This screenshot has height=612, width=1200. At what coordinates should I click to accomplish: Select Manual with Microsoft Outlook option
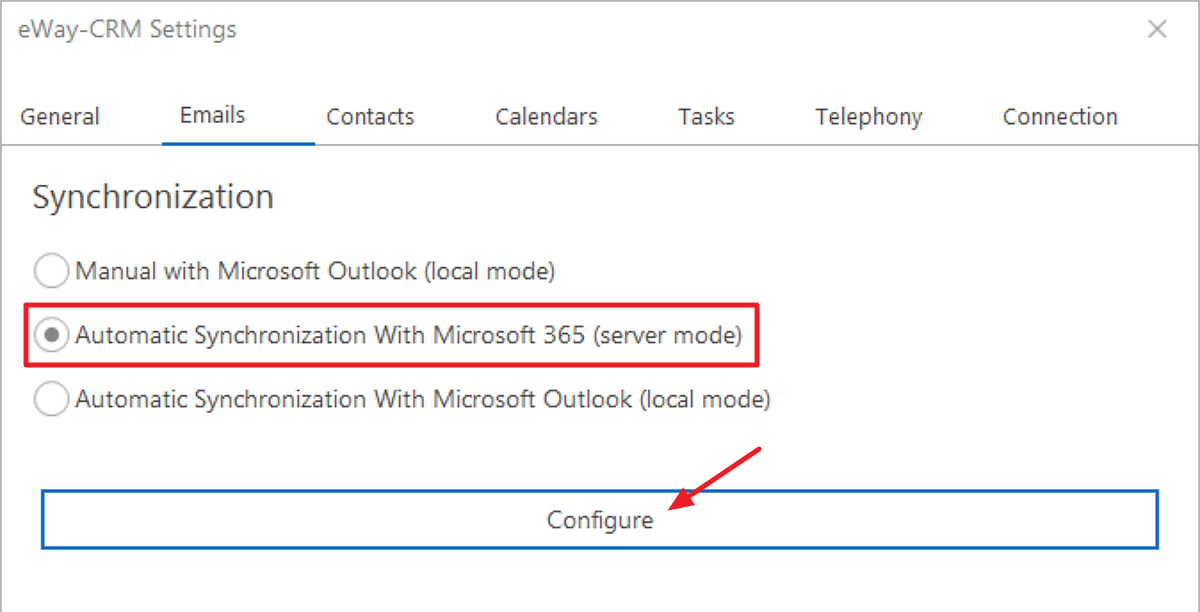click(x=295, y=271)
